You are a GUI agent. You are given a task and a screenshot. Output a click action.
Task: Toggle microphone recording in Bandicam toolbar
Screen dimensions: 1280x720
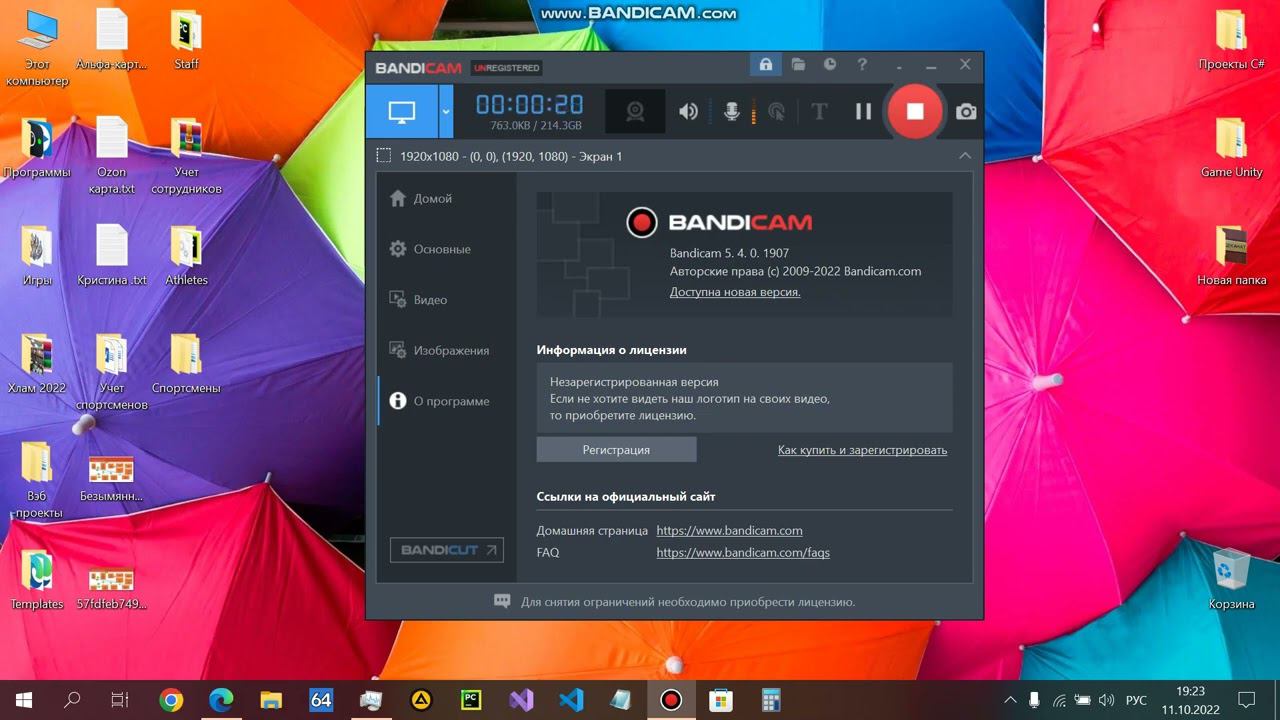point(732,111)
